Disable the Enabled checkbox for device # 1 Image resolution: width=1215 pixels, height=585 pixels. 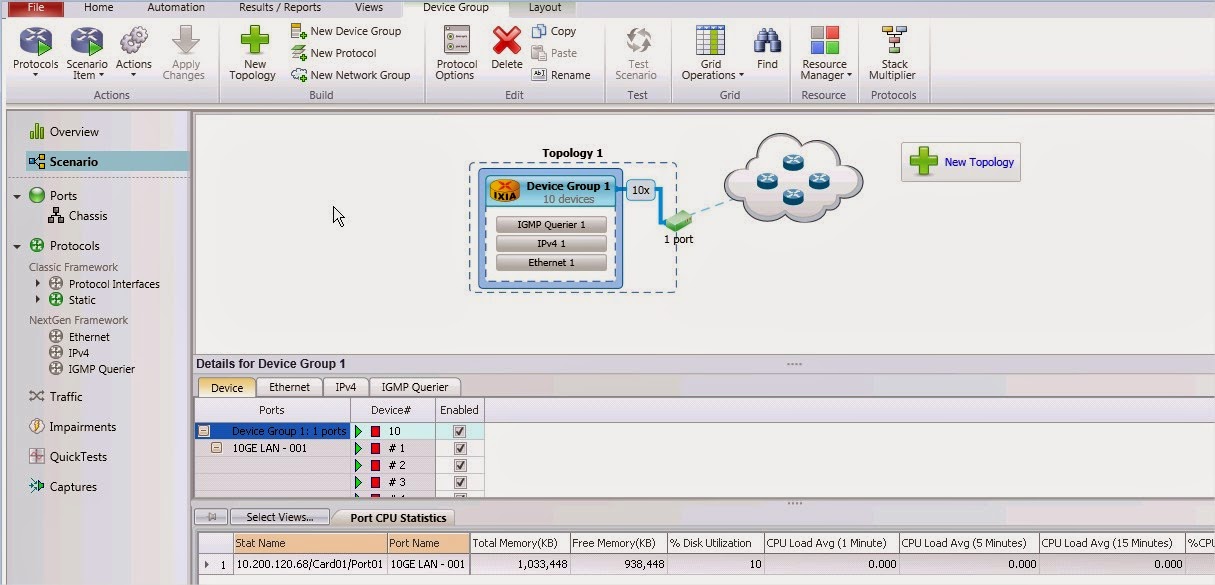click(459, 448)
